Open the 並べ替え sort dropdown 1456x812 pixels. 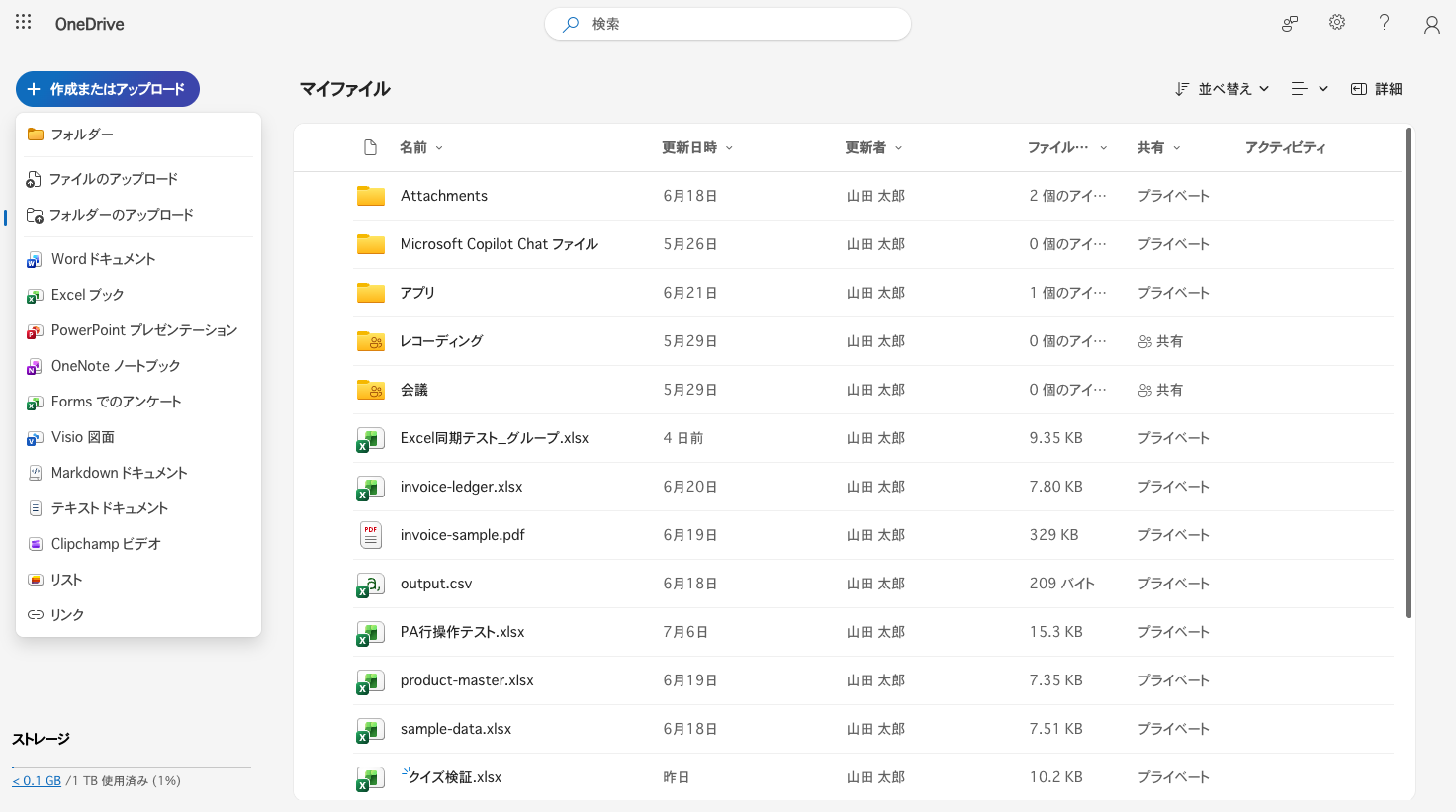[x=1222, y=89]
